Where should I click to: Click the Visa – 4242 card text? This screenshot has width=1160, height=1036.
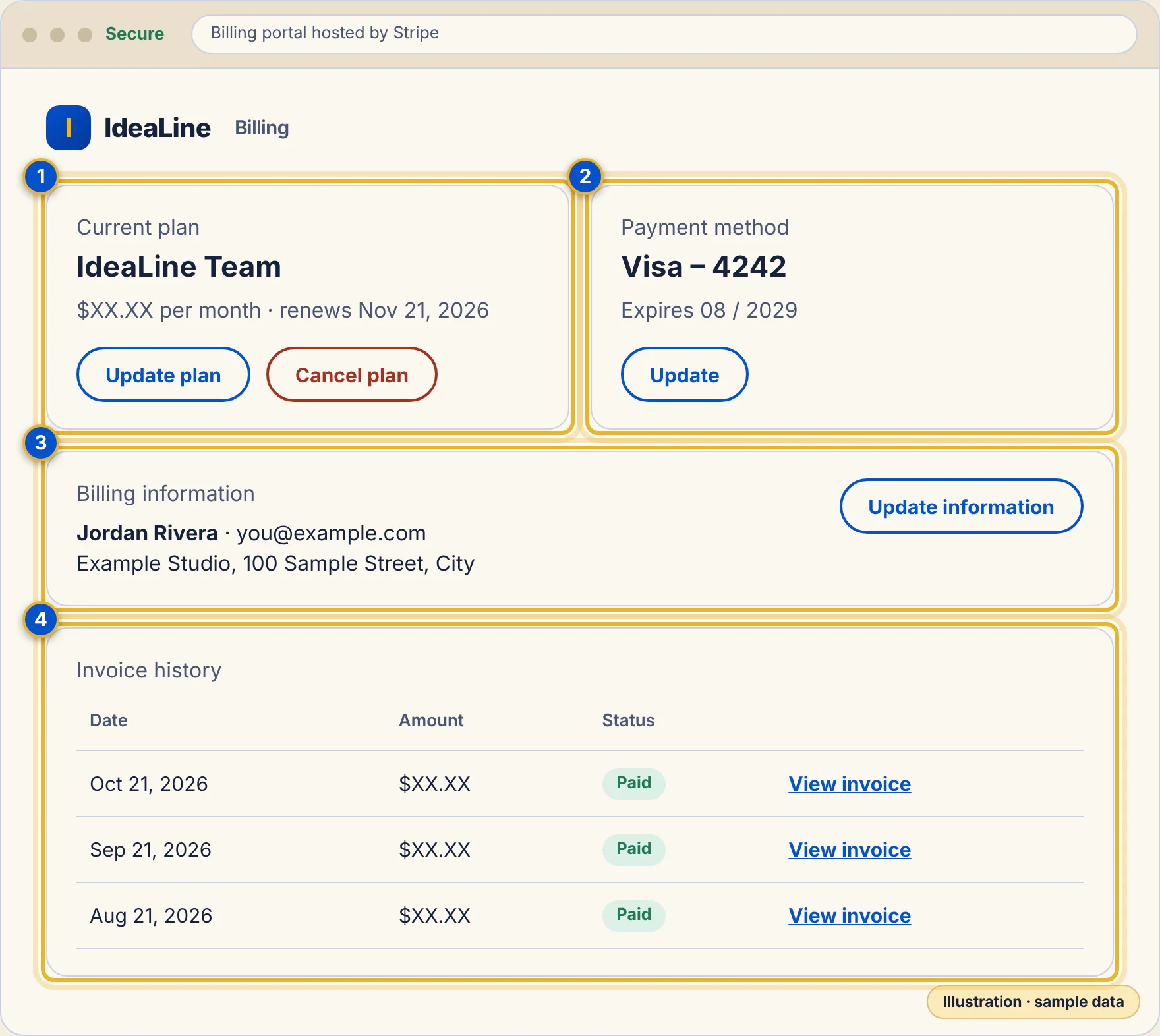pos(704,267)
